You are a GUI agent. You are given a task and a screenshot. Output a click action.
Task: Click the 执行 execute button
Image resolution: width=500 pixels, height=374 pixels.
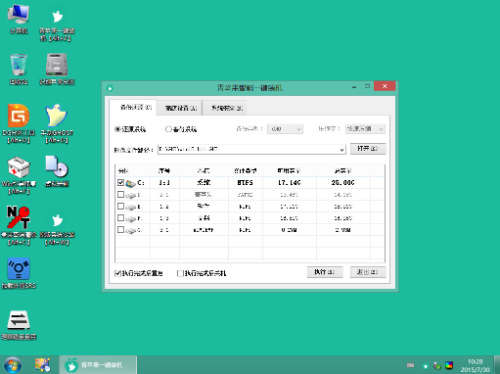pos(325,272)
